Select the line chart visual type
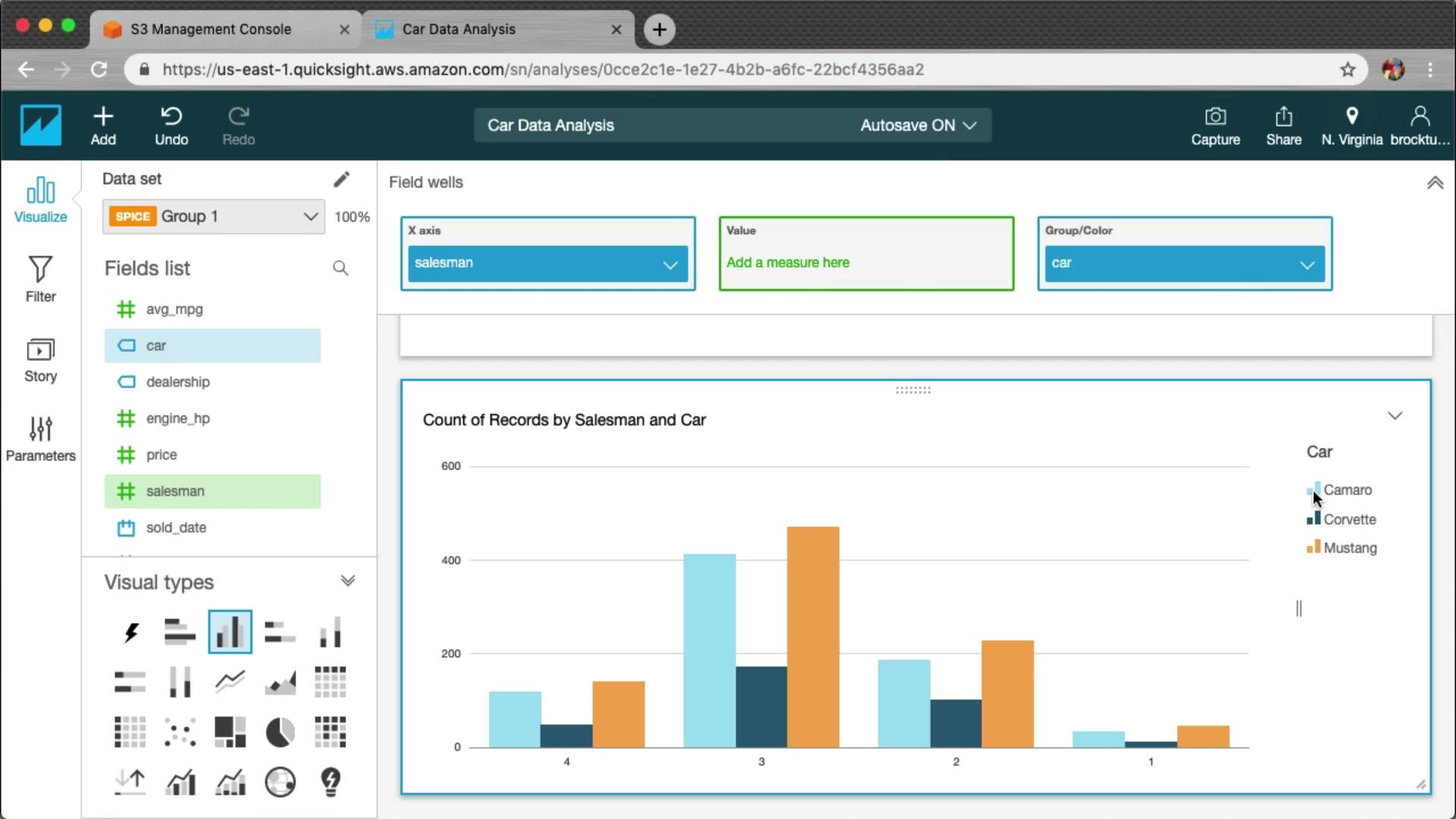Image resolution: width=1456 pixels, height=819 pixels. tap(230, 681)
